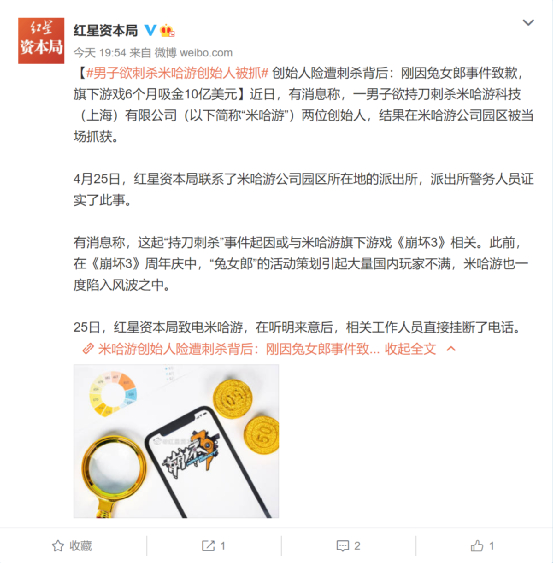Screen dimensions: 553x563
Task: Open comments via the speech bubble icon
Action: pyautogui.click(x=343, y=546)
